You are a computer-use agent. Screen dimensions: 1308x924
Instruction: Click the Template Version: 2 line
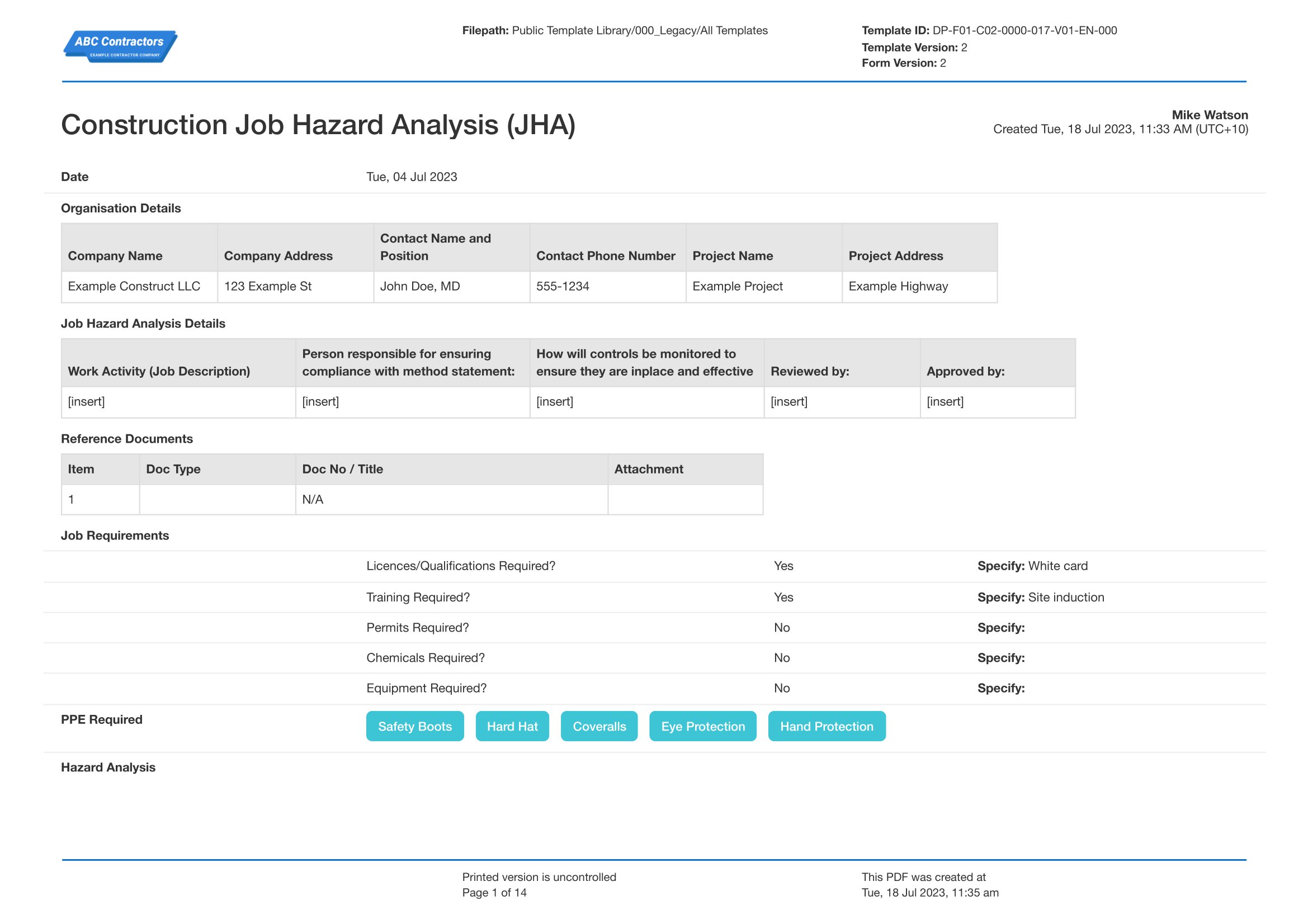click(914, 48)
